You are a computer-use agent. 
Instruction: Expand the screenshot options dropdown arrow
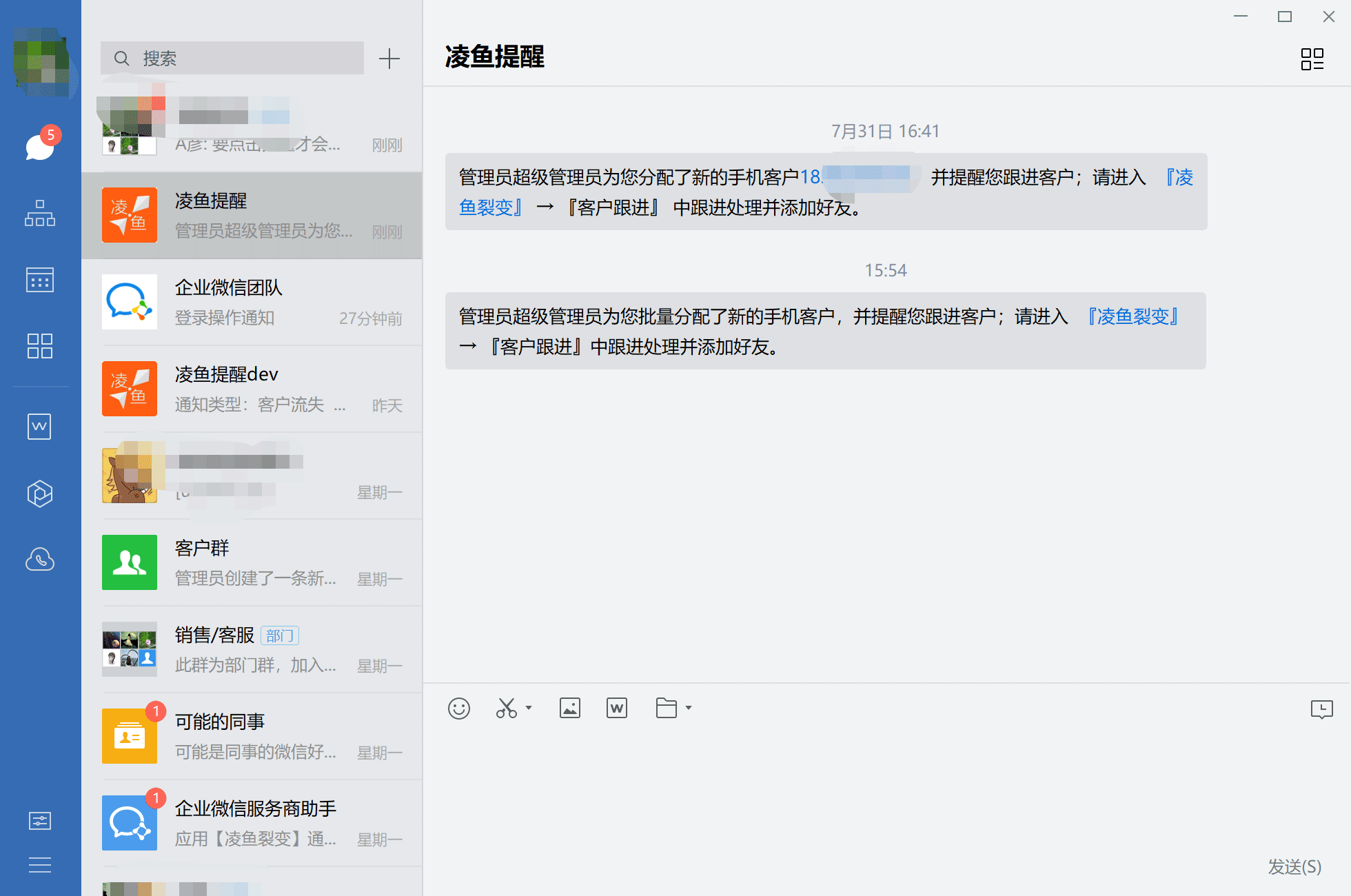click(529, 708)
